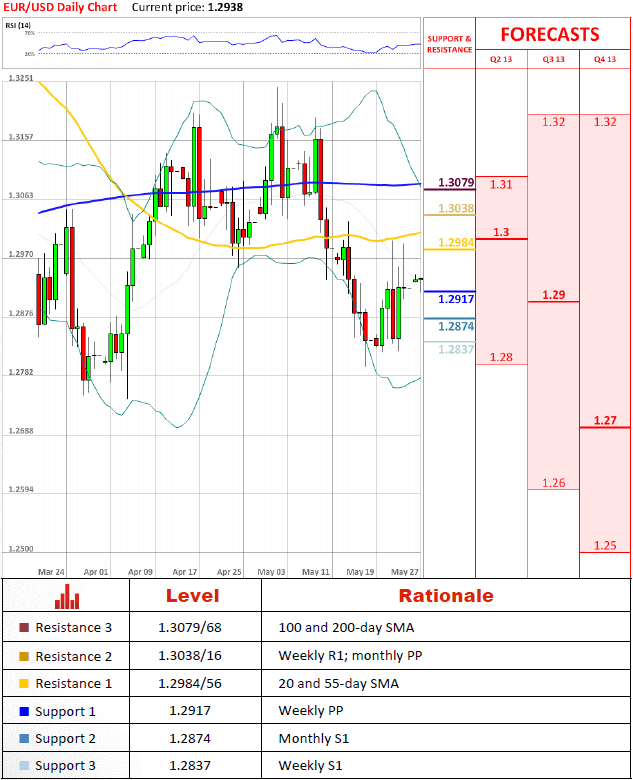Click the 1.2837 support level label on chart
This screenshot has width=633, height=780.
tap(456, 349)
